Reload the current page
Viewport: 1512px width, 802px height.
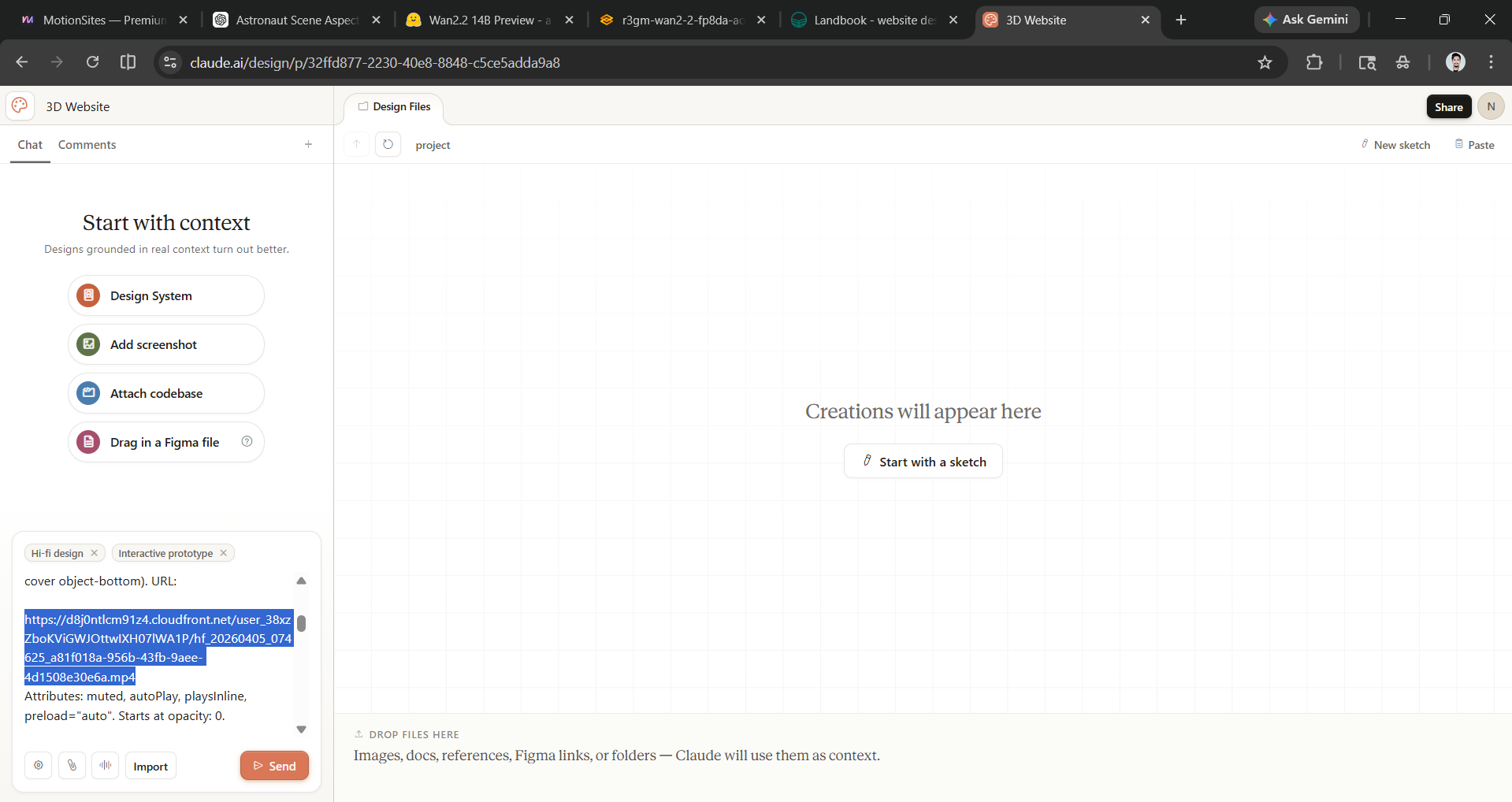coord(92,62)
